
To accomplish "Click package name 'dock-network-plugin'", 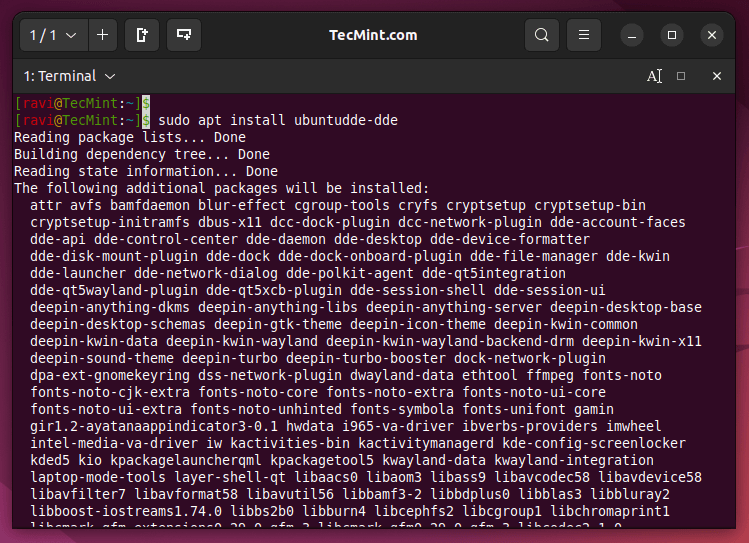I will pyautogui.click(x=530, y=358).
